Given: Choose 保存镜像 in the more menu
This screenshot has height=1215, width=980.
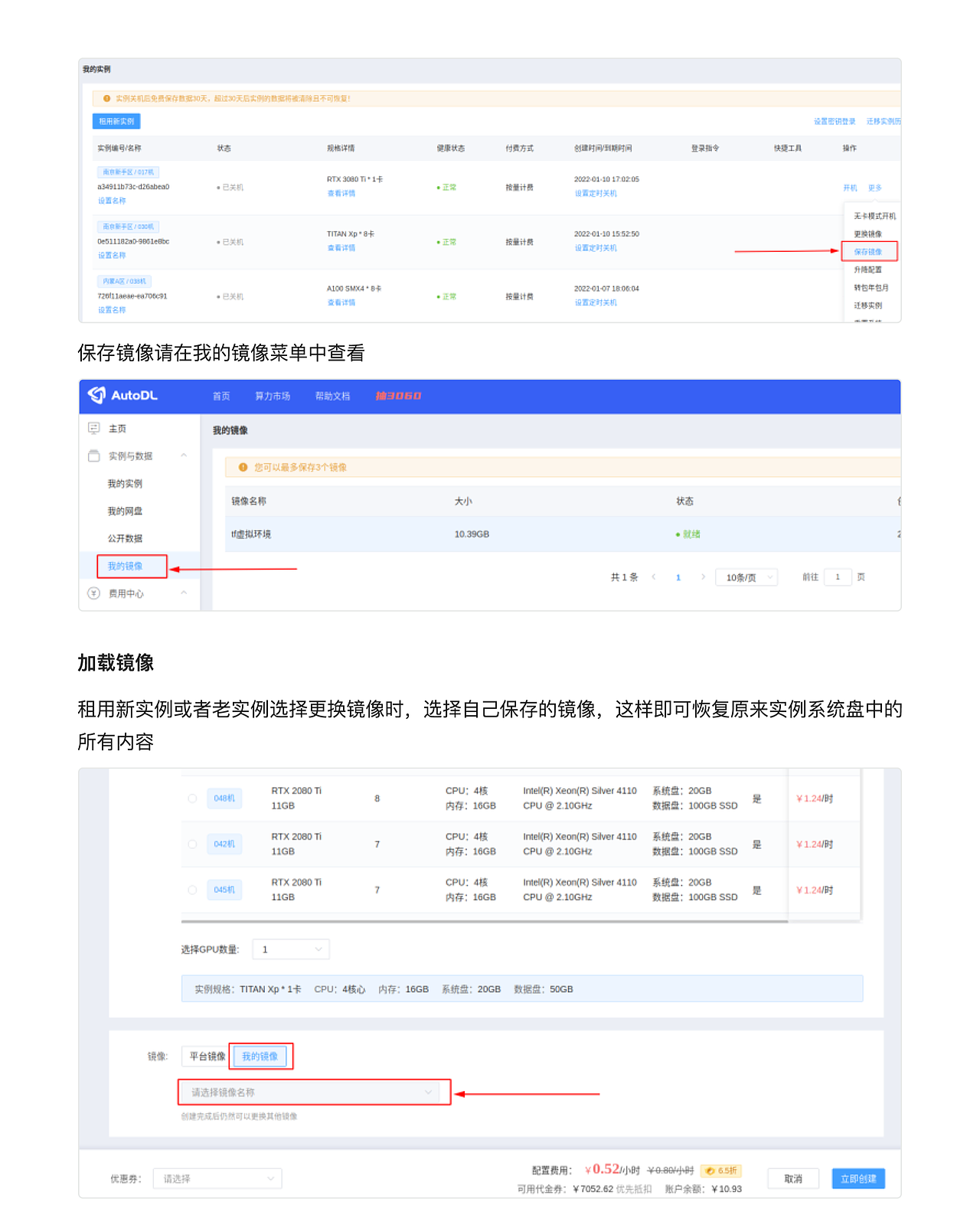Looking at the screenshot, I should tap(868, 252).
